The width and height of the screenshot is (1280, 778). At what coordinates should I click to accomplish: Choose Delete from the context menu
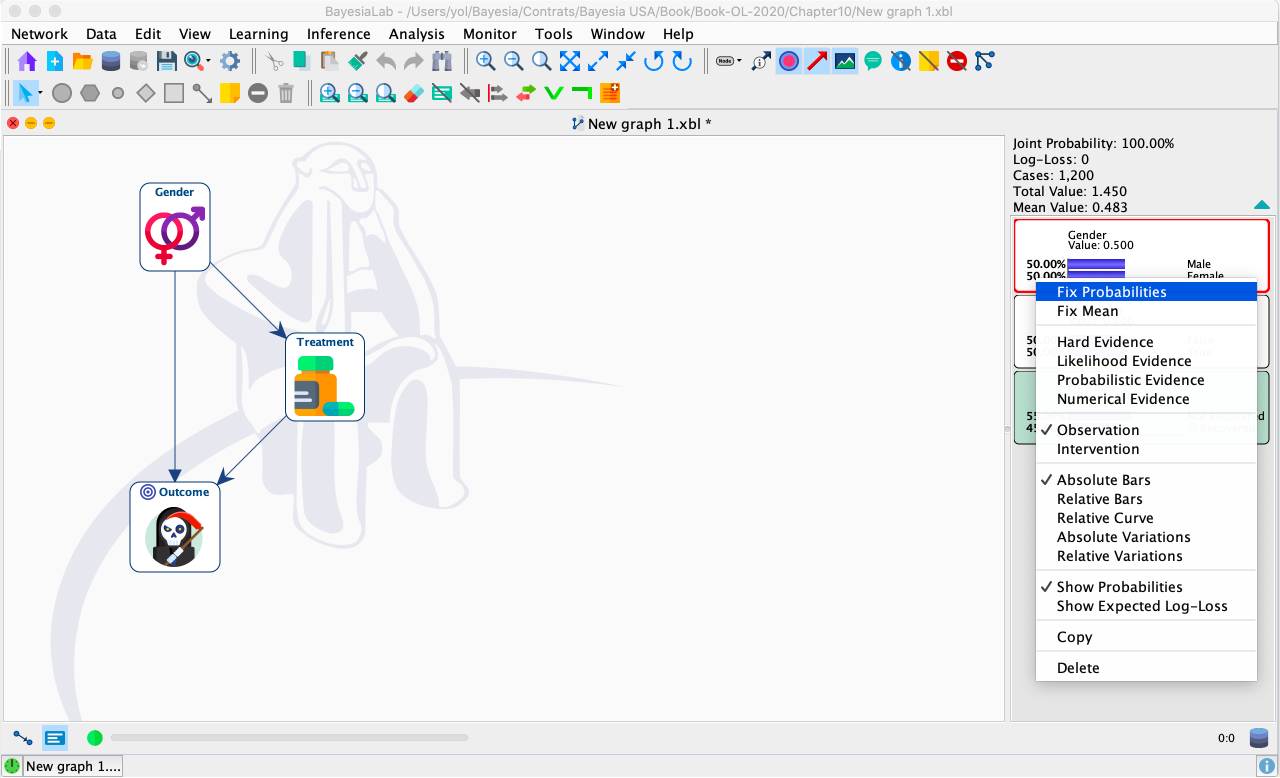pos(1146,668)
